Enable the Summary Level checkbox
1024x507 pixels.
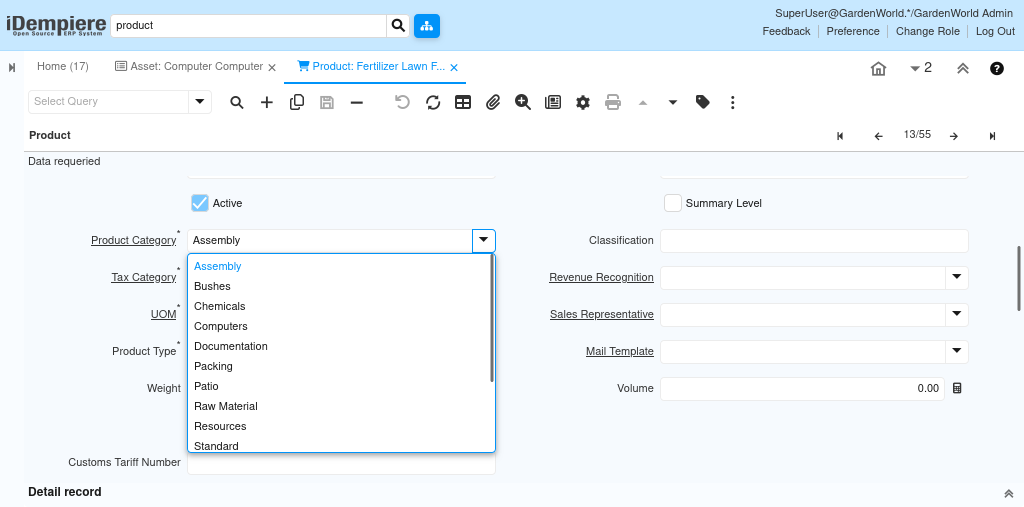(x=673, y=203)
